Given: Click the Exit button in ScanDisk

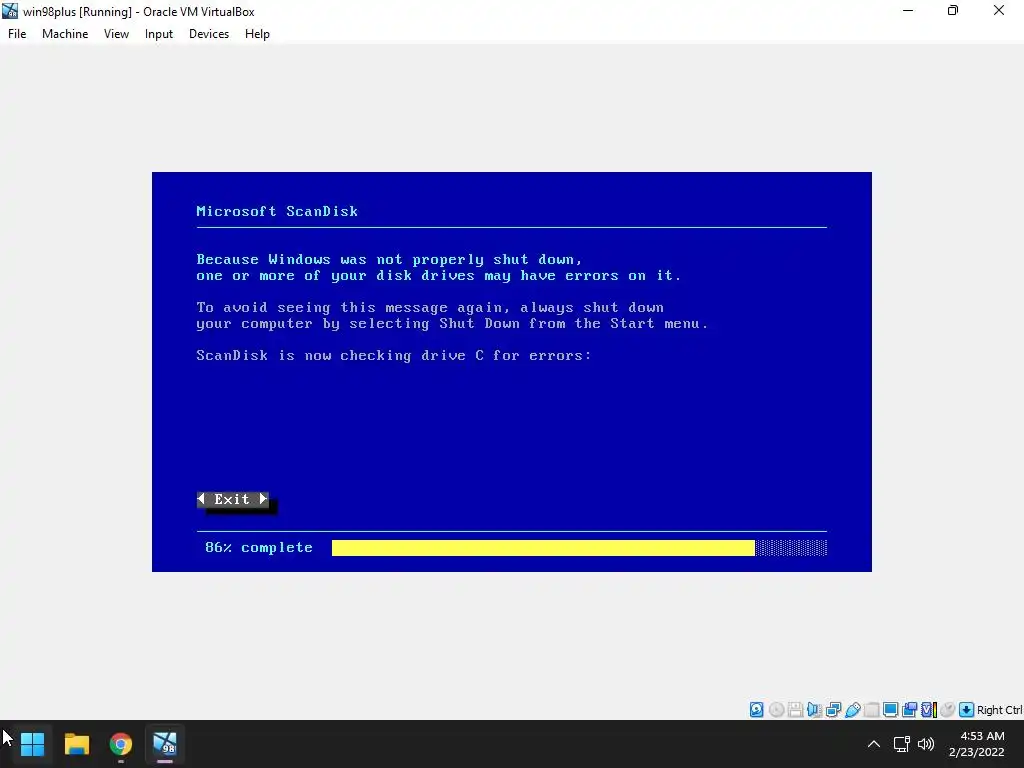Looking at the screenshot, I should tap(232, 500).
